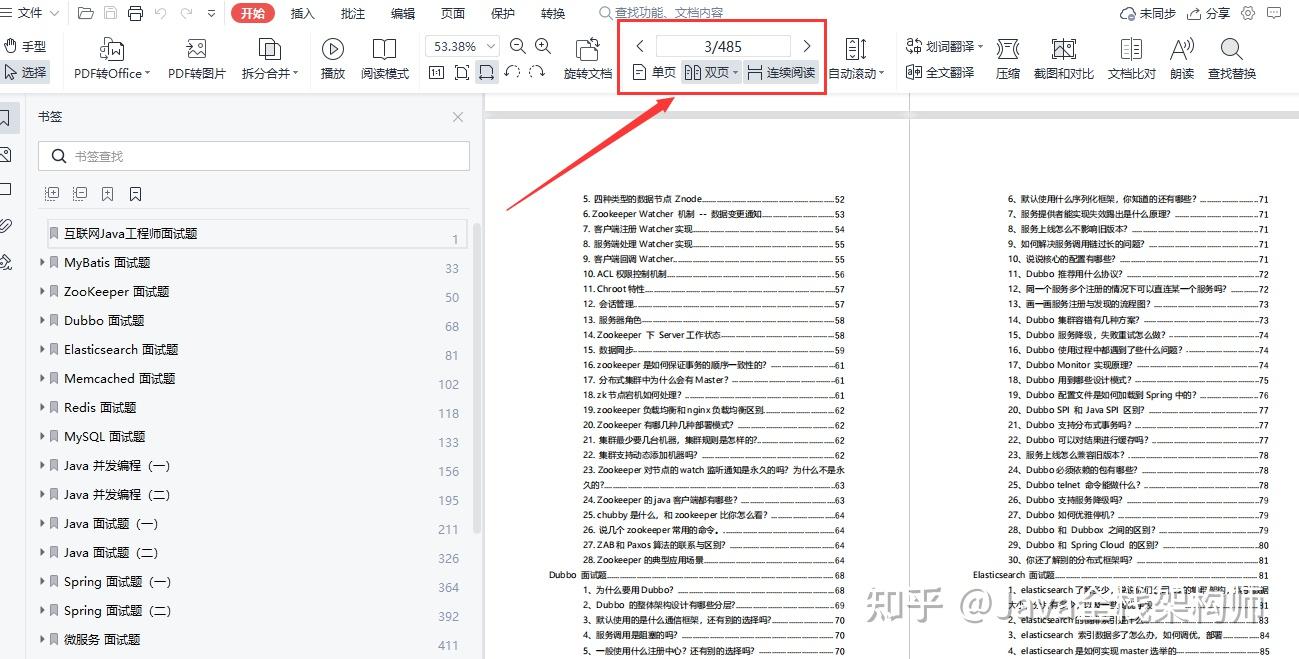Rotate view counterclockwise
This screenshot has height=659, width=1299.
coord(512,72)
